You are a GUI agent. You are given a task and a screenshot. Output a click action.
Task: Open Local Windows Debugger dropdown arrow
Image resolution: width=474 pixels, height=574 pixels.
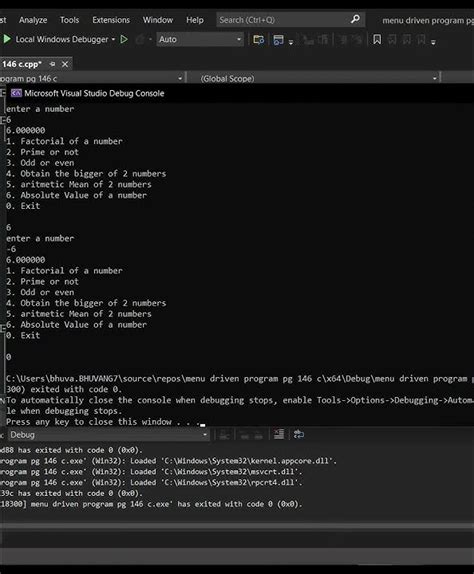tap(113, 39)
